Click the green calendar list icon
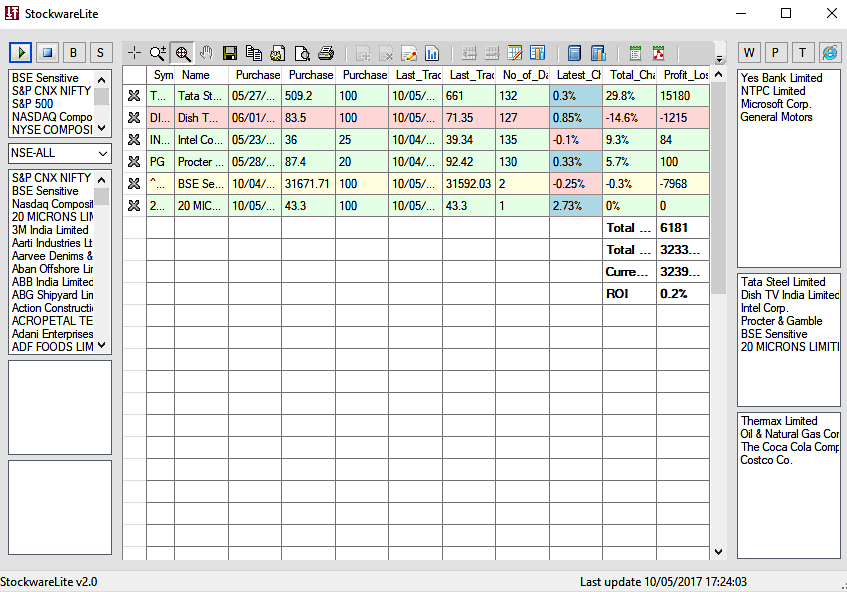 pyautogui.click(x=635, y=53)
